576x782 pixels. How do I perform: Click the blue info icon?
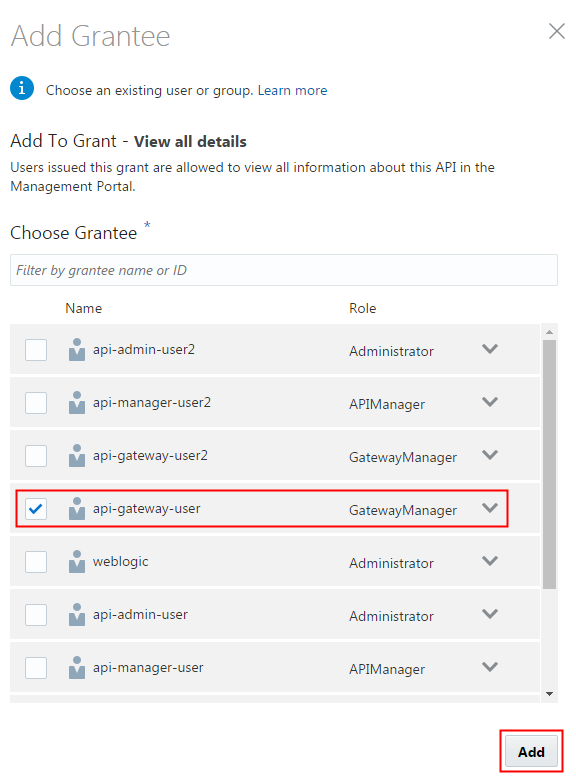click(x=22, y=89)
